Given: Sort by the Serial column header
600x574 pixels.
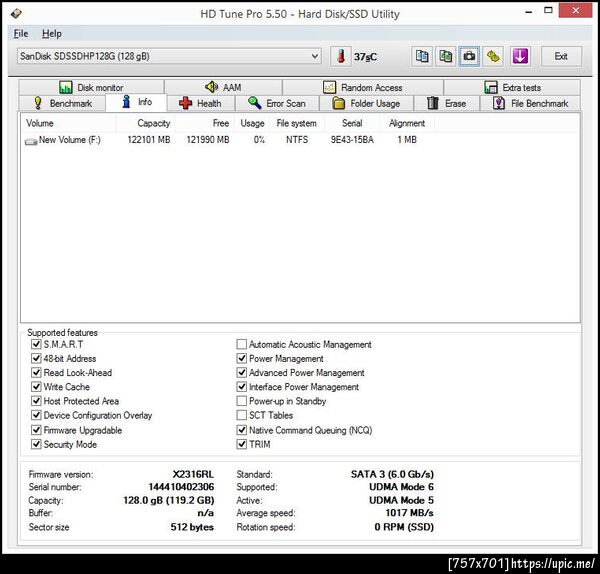Looking at the screenshot, I should coord(352,123).
